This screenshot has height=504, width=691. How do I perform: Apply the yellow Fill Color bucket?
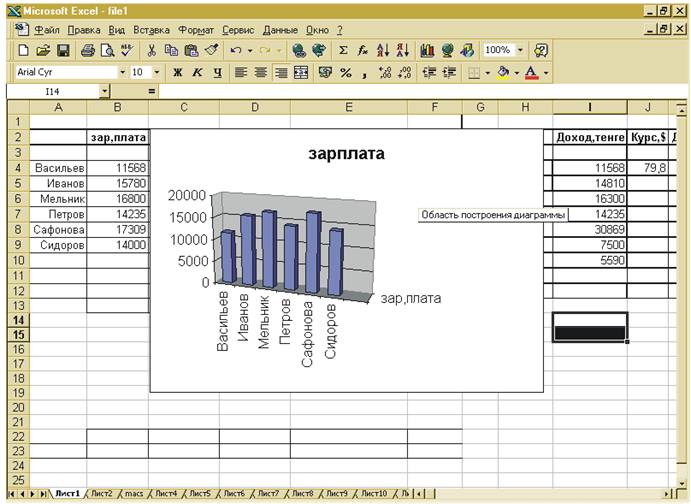click(504, 73)
